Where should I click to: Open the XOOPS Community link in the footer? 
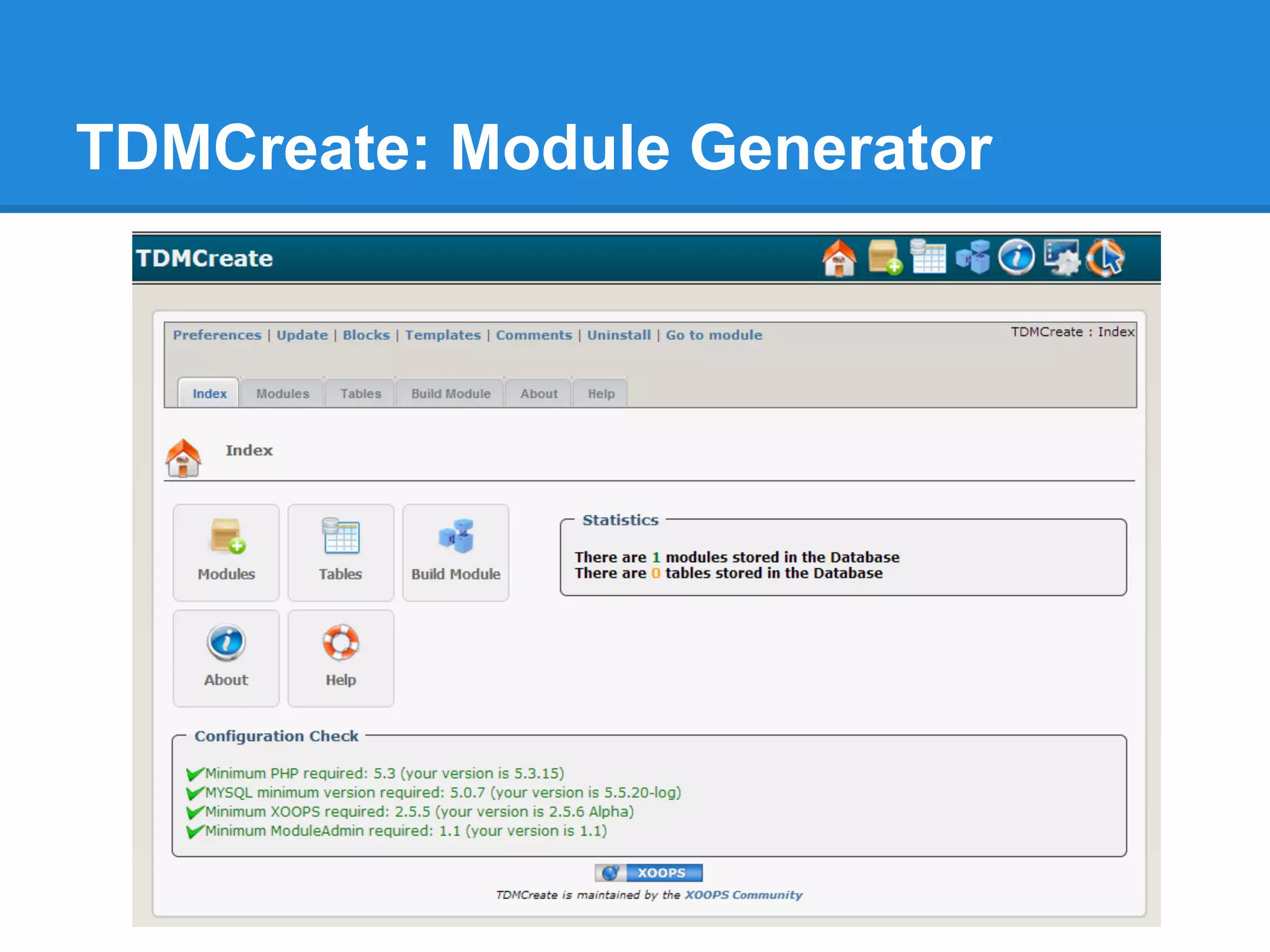click(744, 894)
